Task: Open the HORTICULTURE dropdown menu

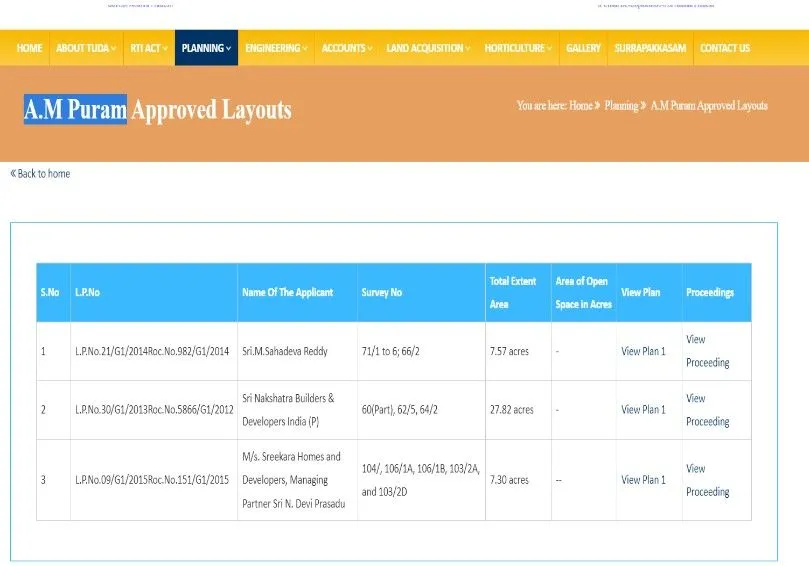Action: (518, 48)
